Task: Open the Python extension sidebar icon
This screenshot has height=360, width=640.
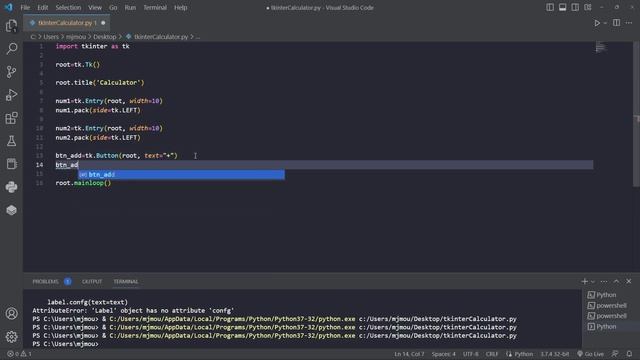Action: pos(11,187)
